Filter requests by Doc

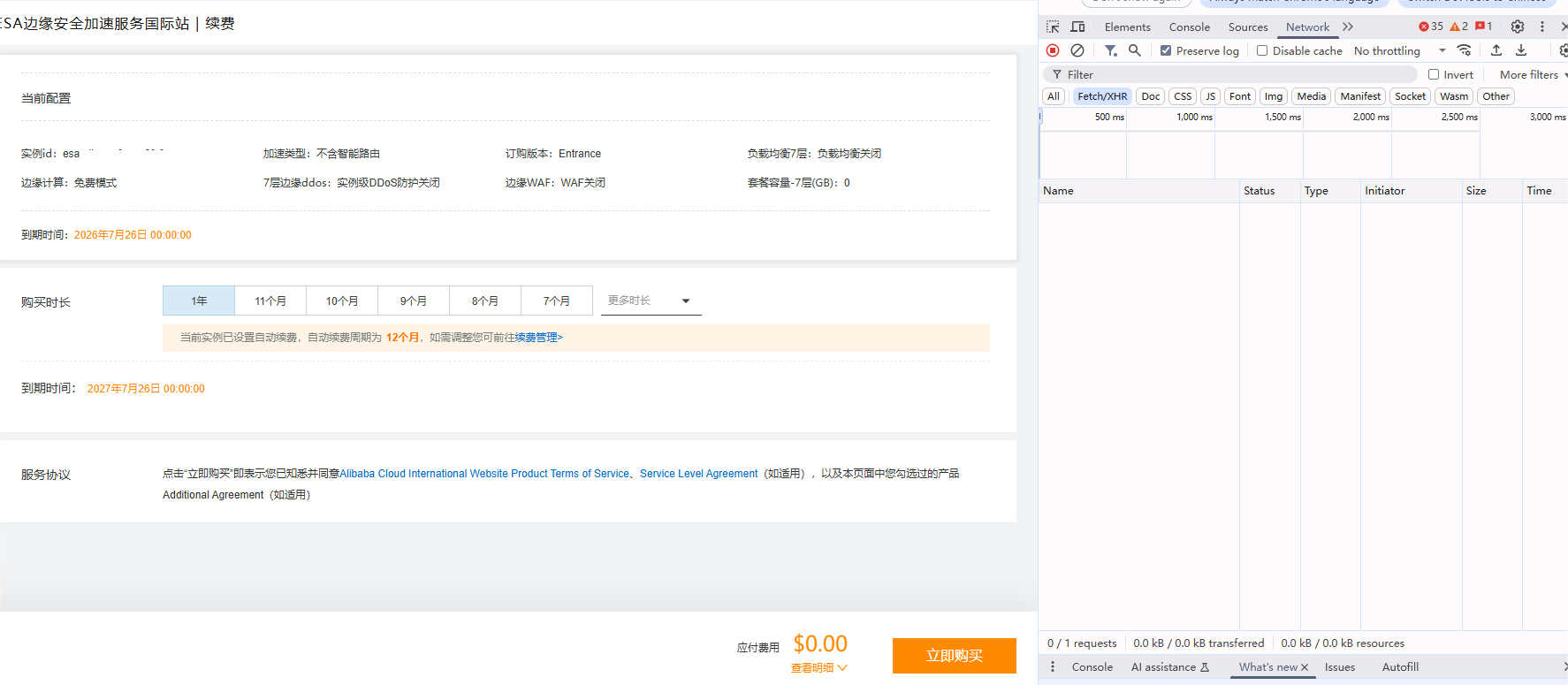[x=1150, y=96]
